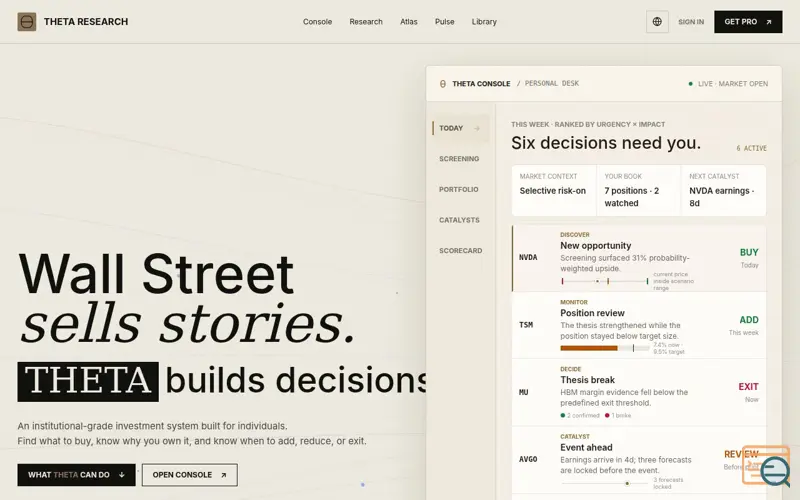Click the DECIDE tag label
Screen dimensions: 800x500
[x=571, y=369]
